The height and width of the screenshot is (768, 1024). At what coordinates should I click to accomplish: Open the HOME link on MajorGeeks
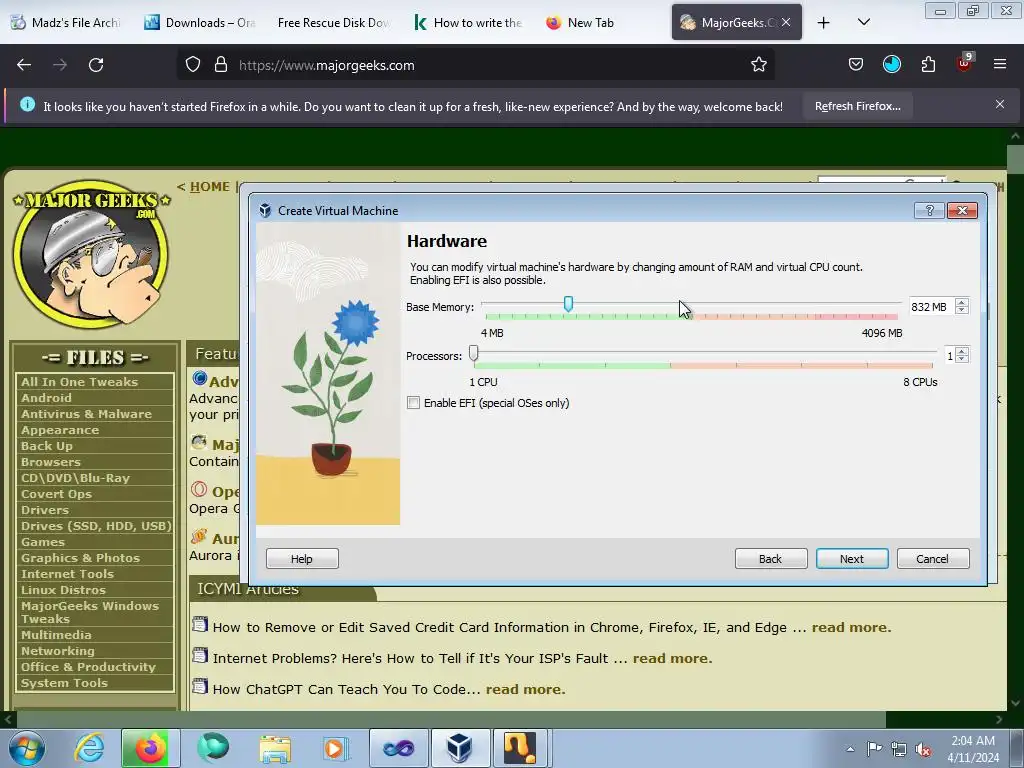(x=210, y=187)
